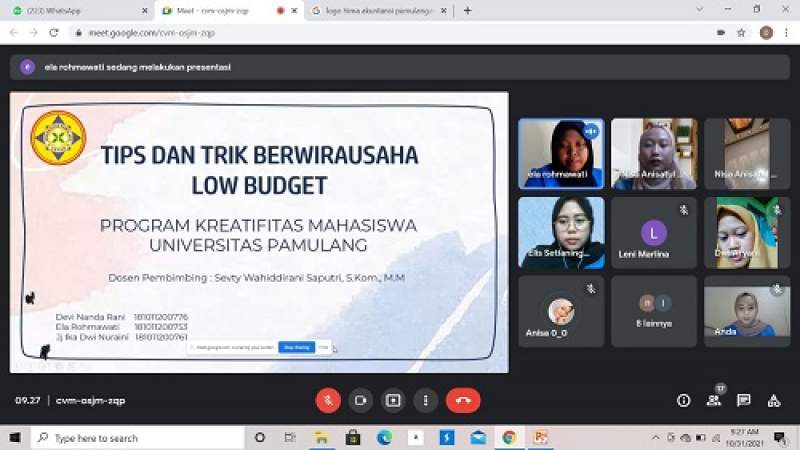Open Microsoft Store from the taskbar
The height and width of the screenshot is (450, 800).
[353, 438]
